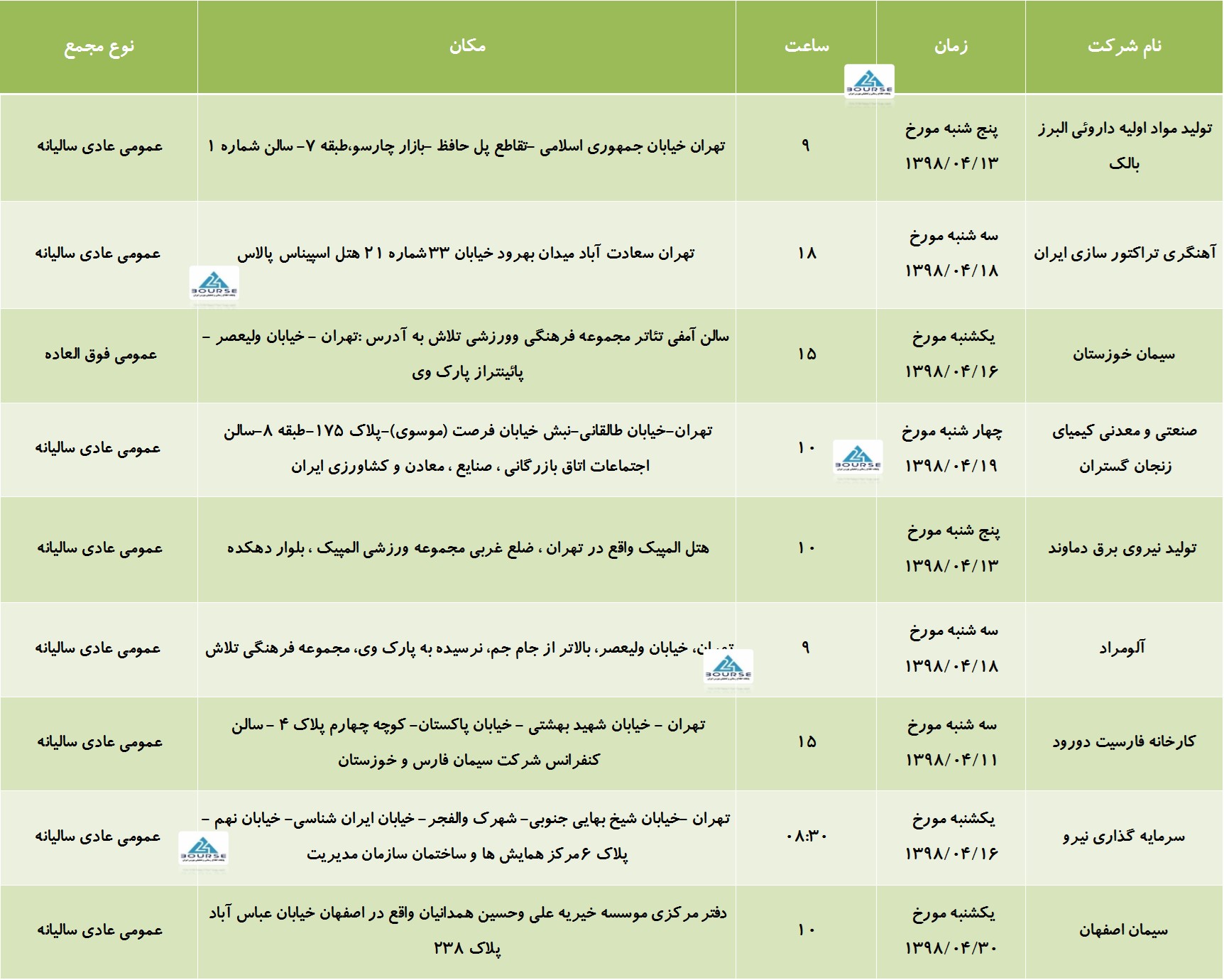Viewport: 1224px width, 980px height.
Task: Click hour "۱۸" in the تراکتور سازی row
Action: click(807, 254)
